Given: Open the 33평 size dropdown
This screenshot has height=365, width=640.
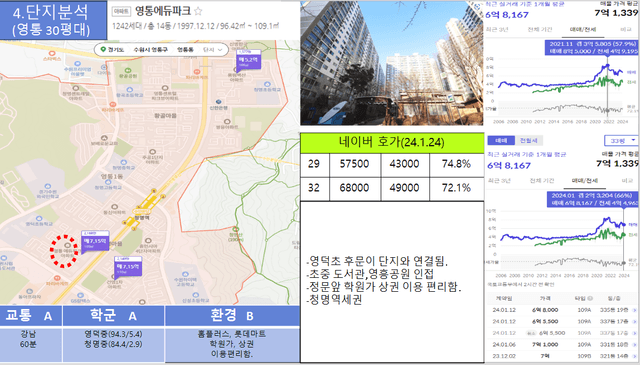Looking at the screenshot, I should click(621, 140).
